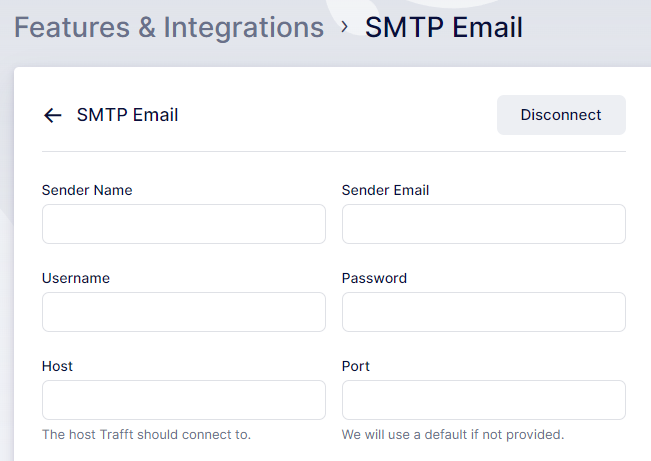The image size is (651, 461).
Task: Click the Username field label
Action: tap(76, 278)
